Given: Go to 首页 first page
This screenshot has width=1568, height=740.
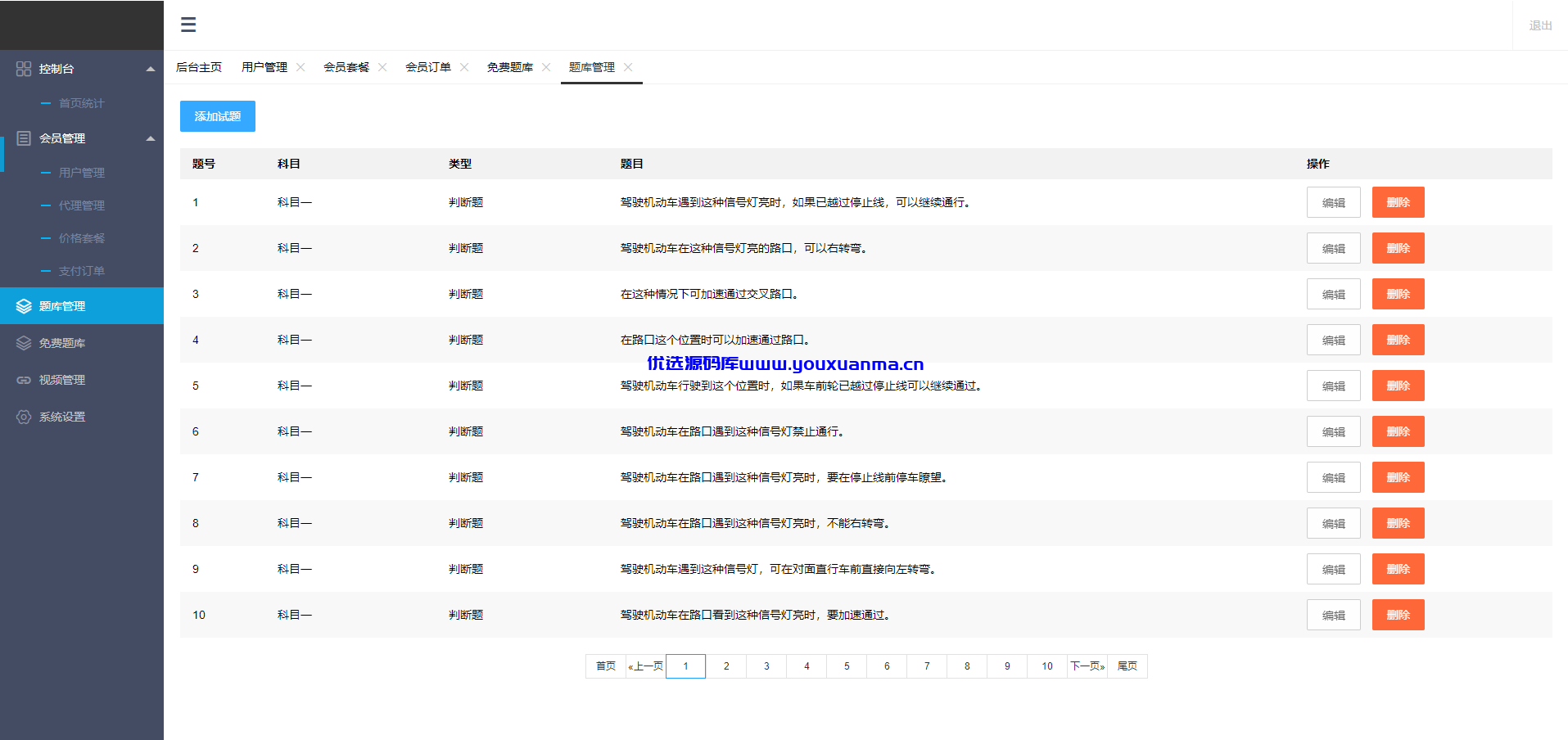Looking at the screenshot, I should tap(606, 666).
